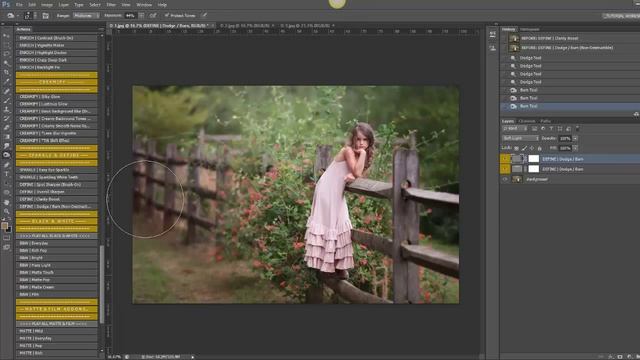The height and width of the screenshot is (360, 640).
Task: Open the Tool Preset picker
Action: tap(12, 16)
